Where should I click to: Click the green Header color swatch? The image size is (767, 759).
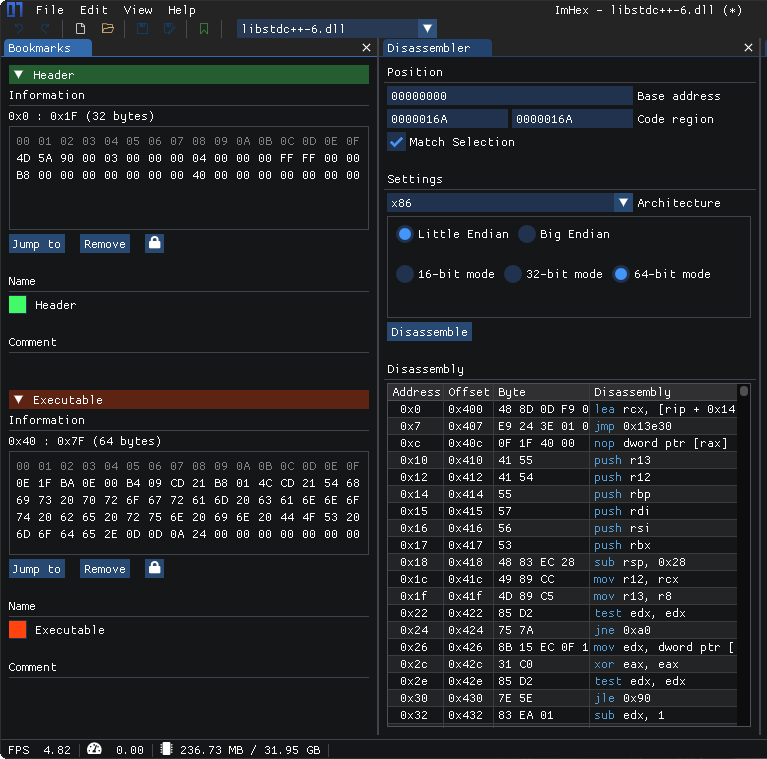coord(17,305)
